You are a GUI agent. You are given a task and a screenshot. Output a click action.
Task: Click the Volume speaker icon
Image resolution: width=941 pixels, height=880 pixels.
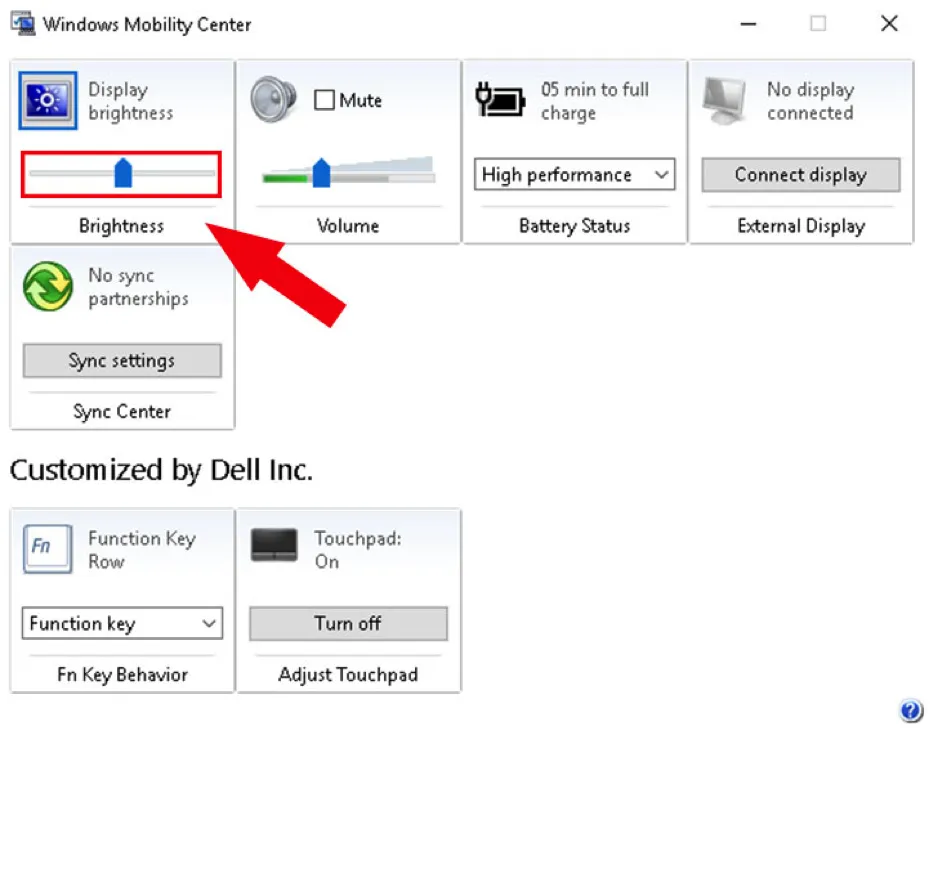point(272,100)
